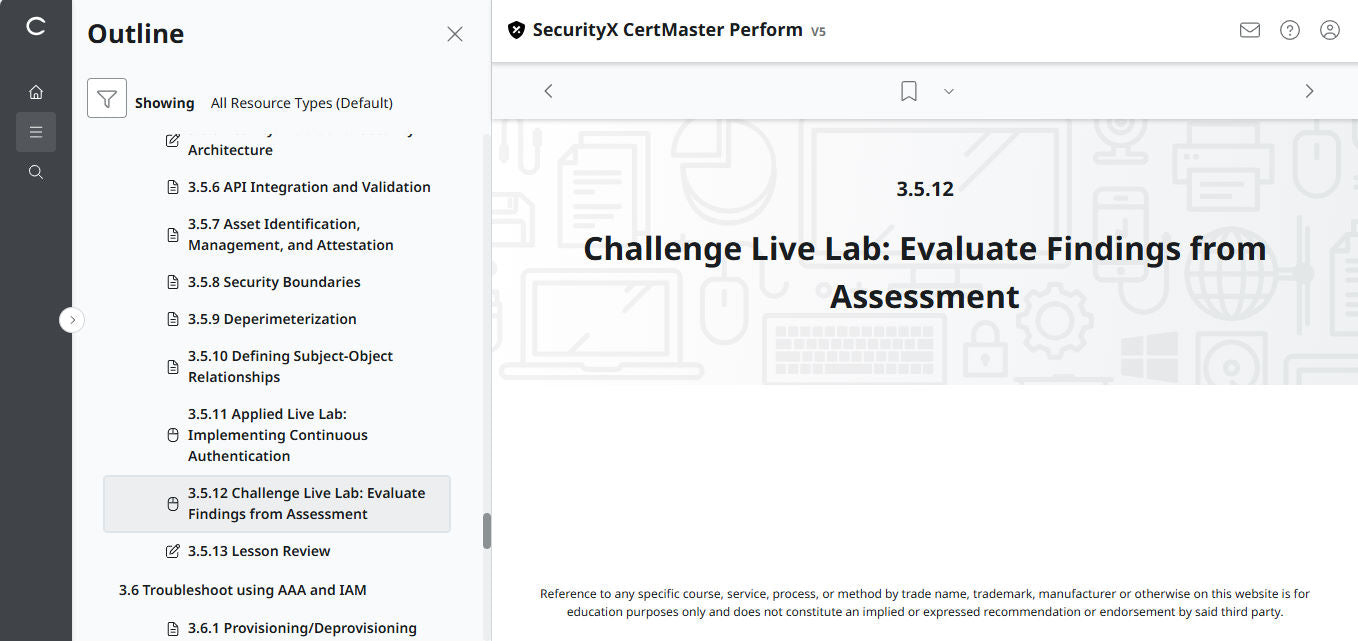Open 3.5.9 Deperimeterization in outline
The image size is (1358, 641).
click(272, 319)
